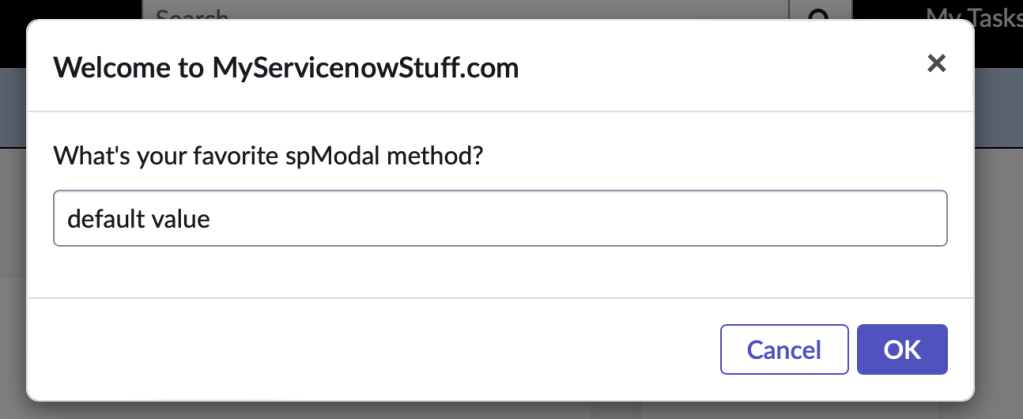
Task: Click the empty end of the text field
Action: tap(700, 218)
